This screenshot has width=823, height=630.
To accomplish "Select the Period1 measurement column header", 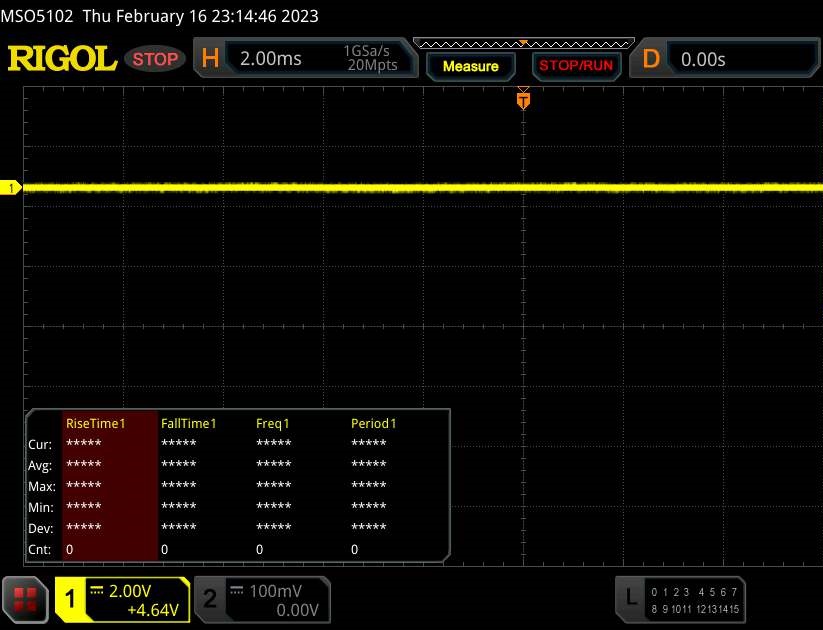I will coord(373,424).
